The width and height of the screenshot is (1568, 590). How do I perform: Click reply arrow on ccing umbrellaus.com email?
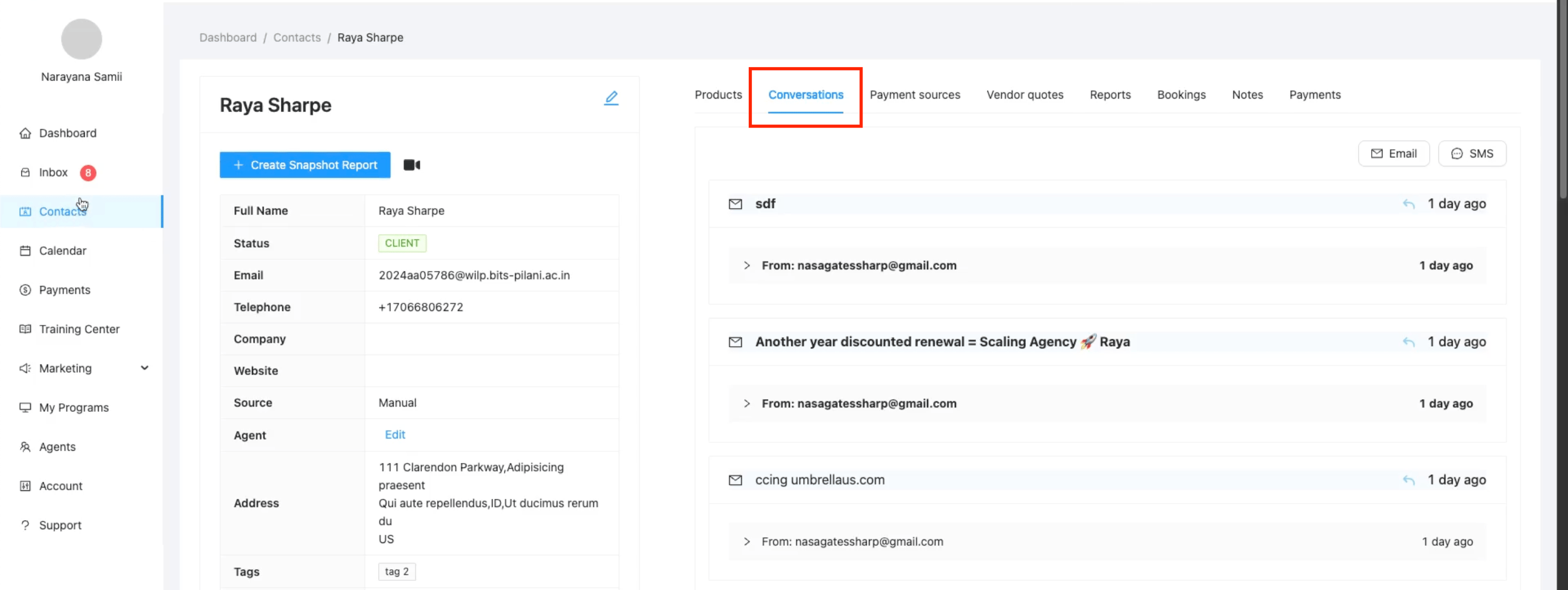(1408, 480)
